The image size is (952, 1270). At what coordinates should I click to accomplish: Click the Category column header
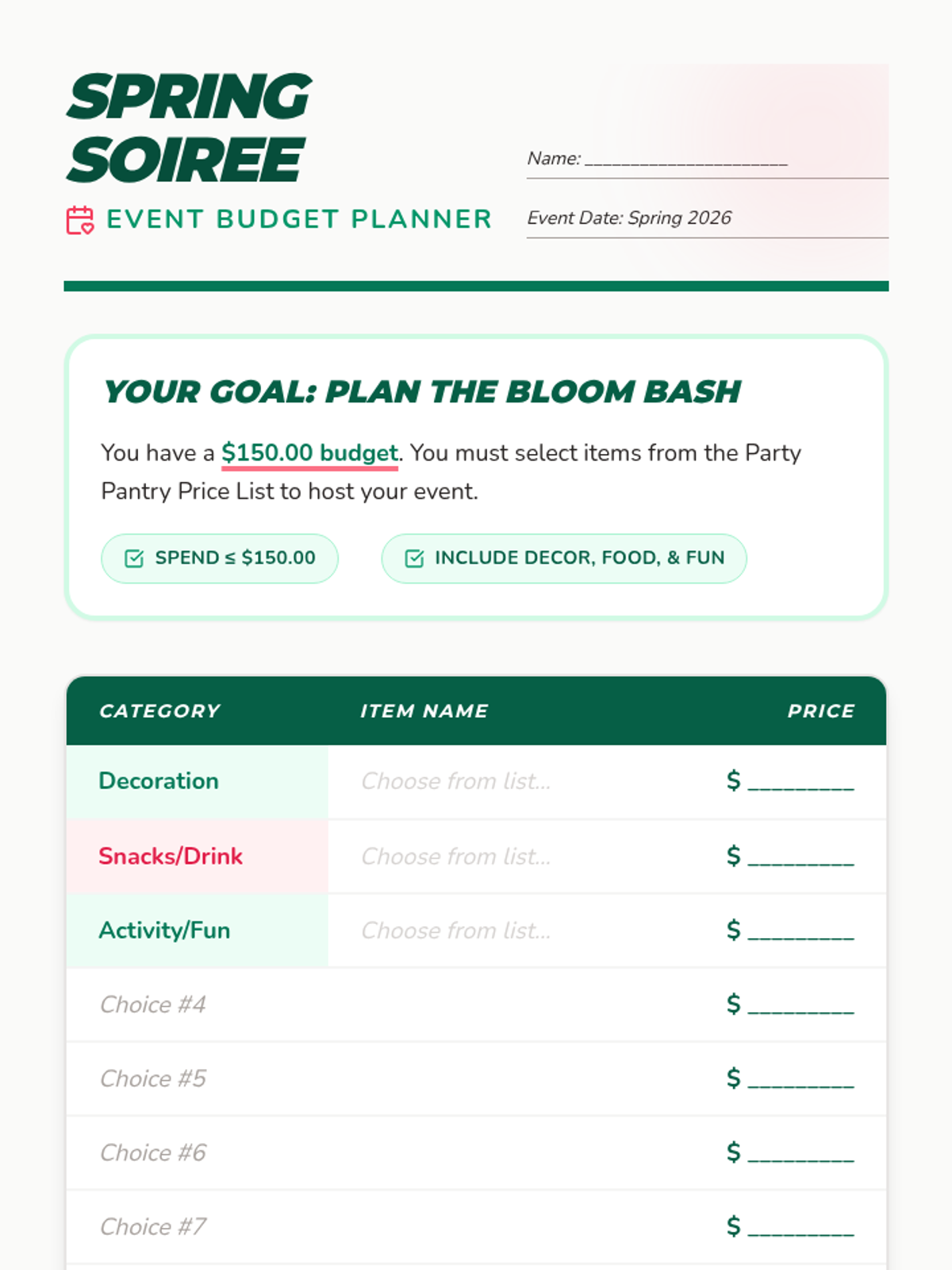pos(159,711)
